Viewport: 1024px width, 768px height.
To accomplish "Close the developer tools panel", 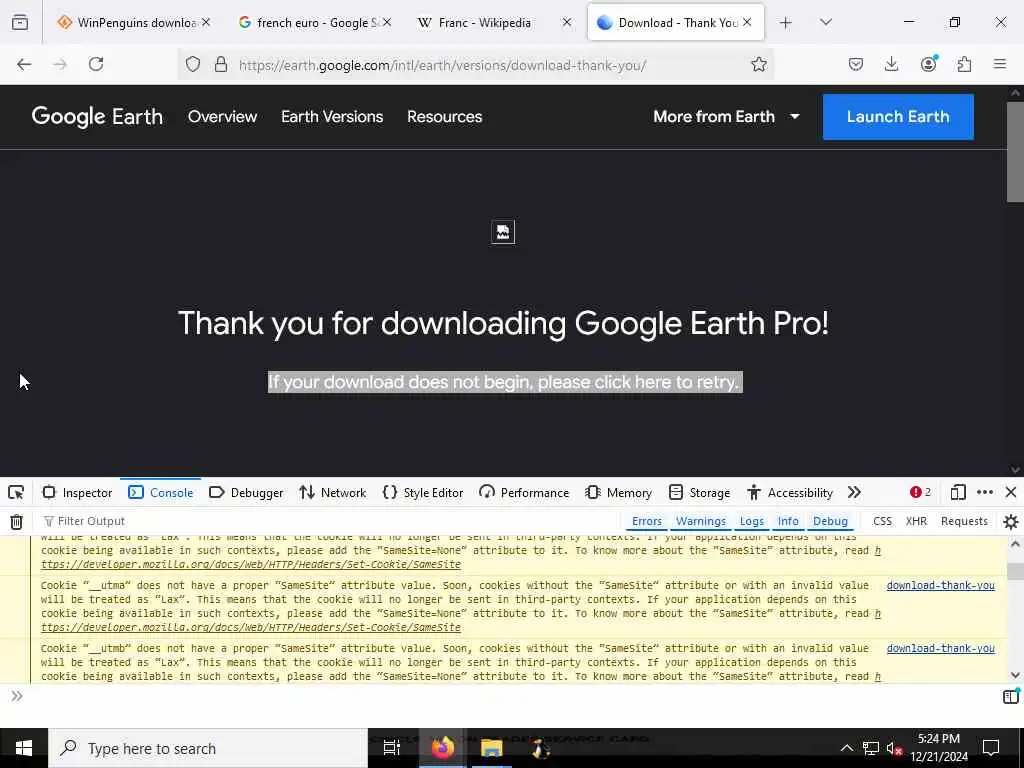I will click(x=1010, y=492).
